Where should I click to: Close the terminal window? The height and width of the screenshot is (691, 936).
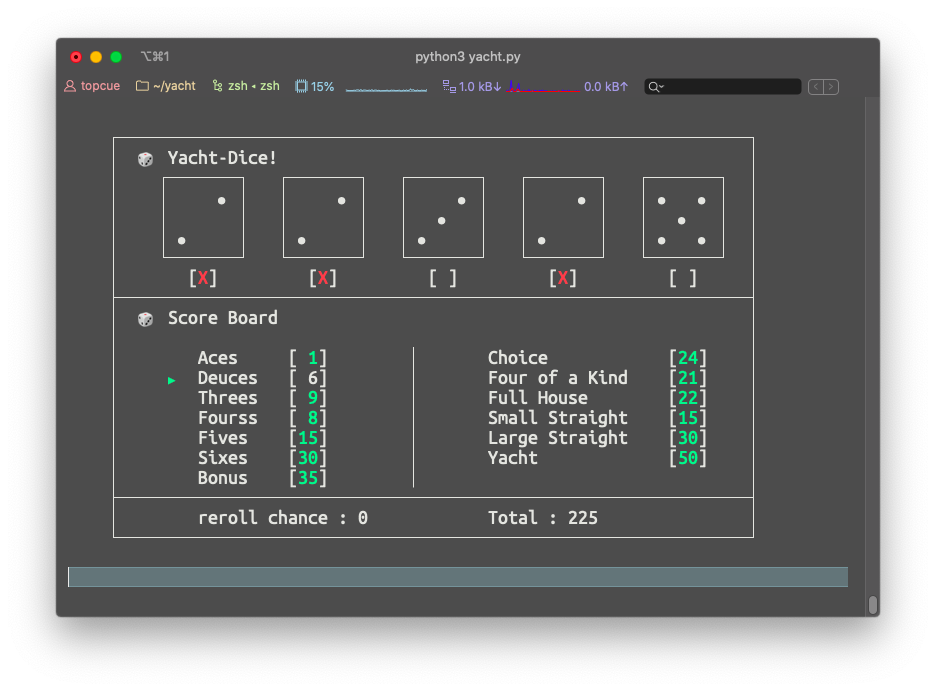click(76, 57)
